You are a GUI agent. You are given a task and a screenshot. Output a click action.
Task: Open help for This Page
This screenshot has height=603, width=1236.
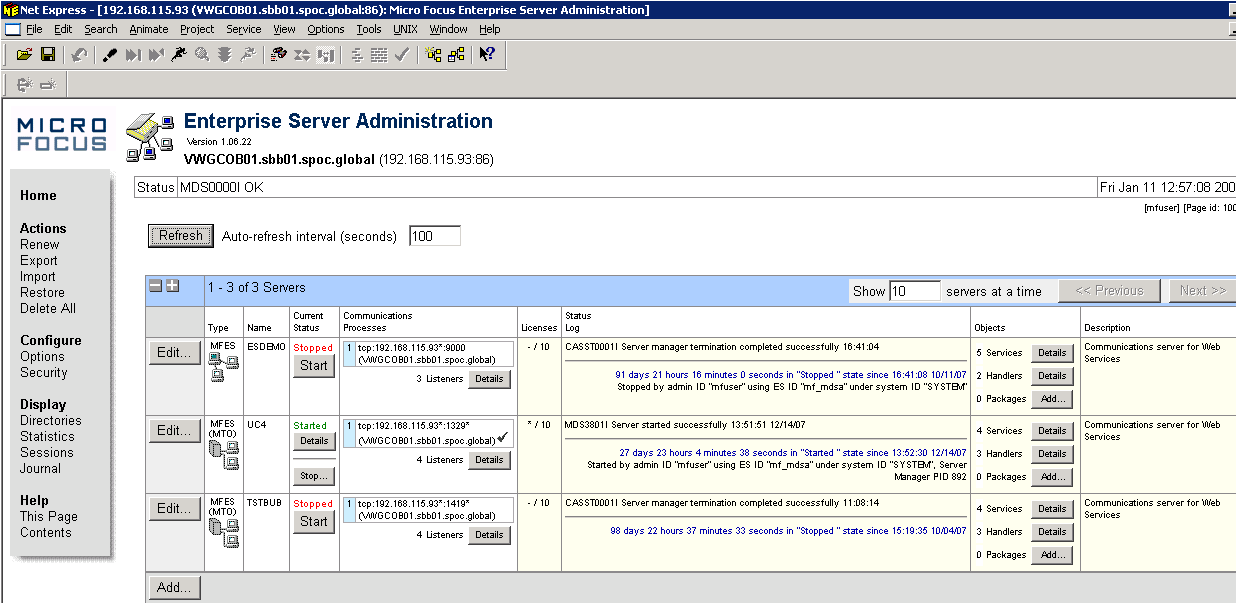click(49, 516)
